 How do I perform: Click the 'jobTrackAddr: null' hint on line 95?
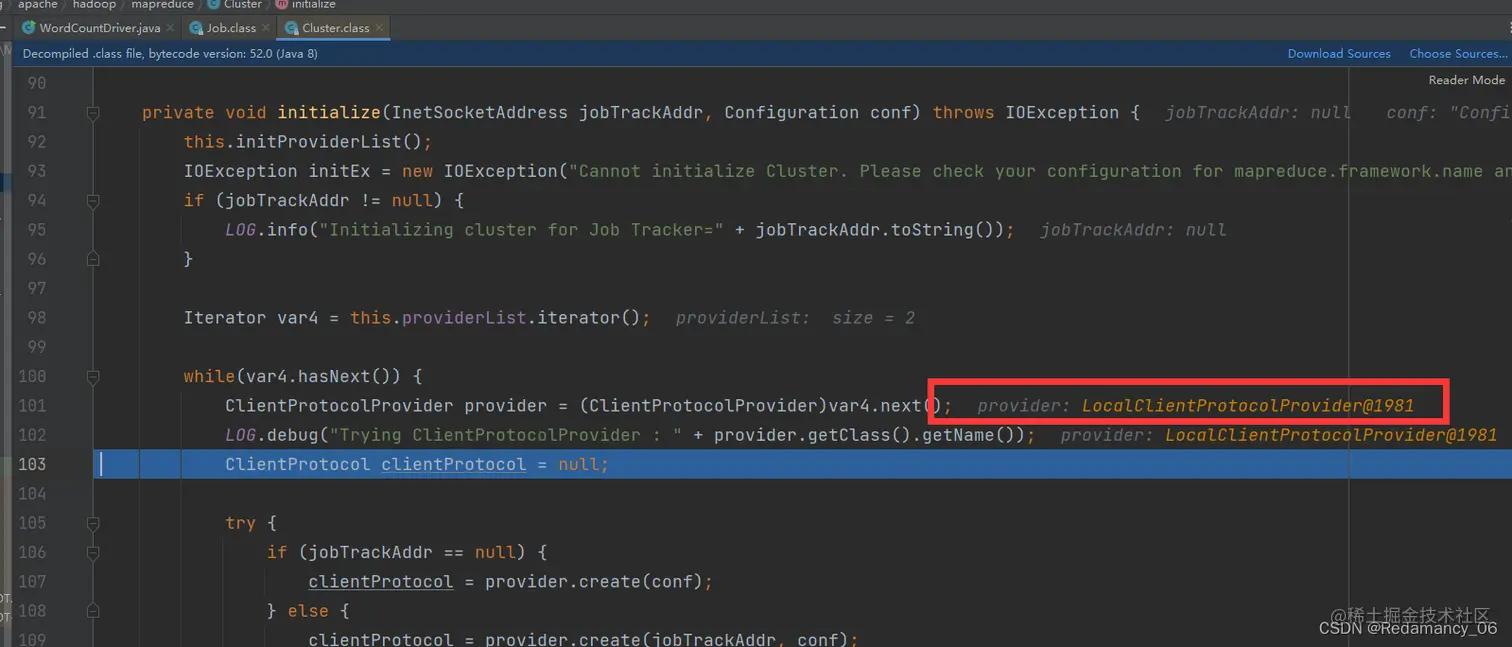[1133, 230]
